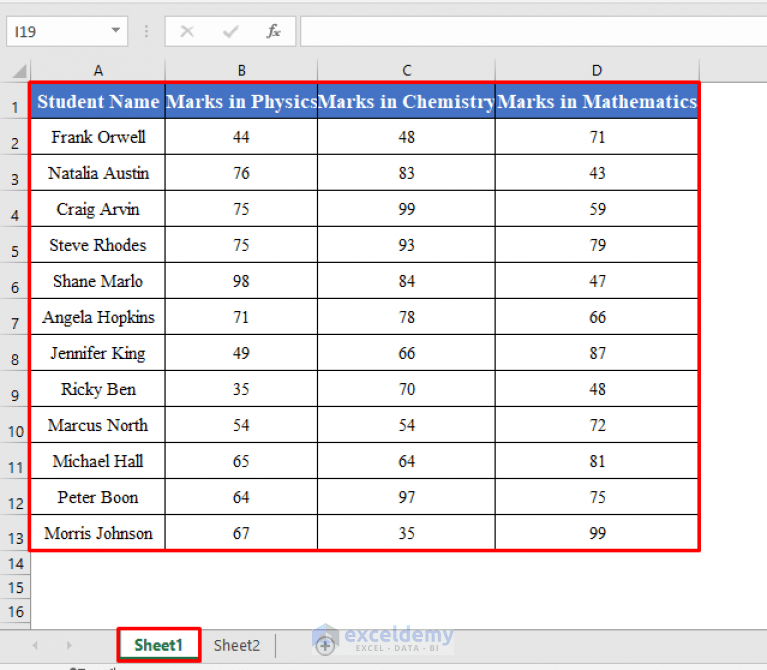Select row 15 header

15,587
